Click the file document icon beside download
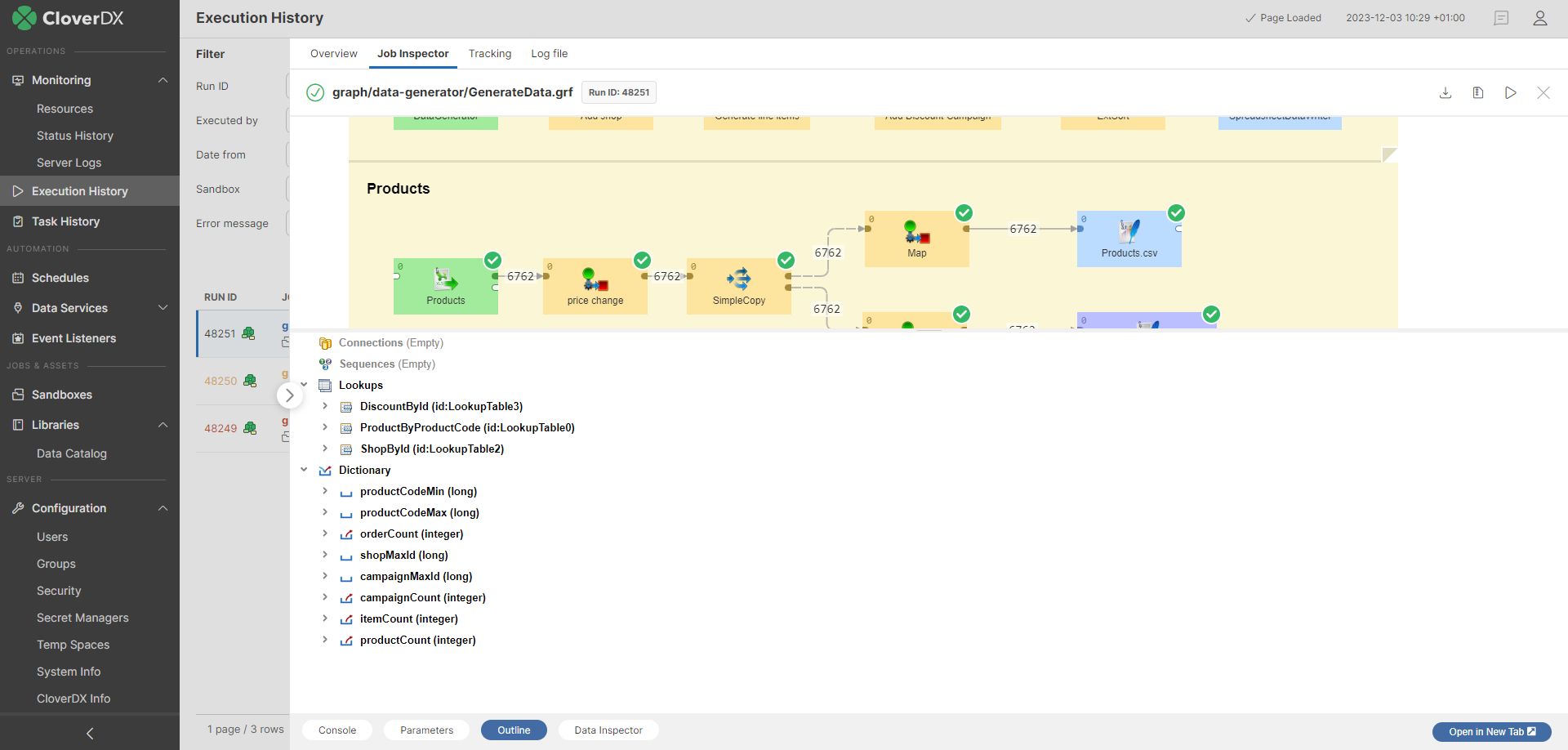The width and height of the screenshot is (1568, 750). click(1477, 92)
